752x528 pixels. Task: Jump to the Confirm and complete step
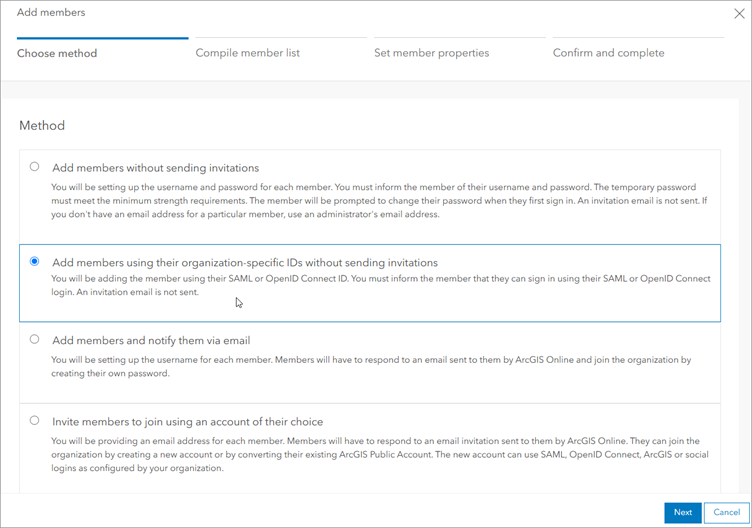tap(608, 53)
